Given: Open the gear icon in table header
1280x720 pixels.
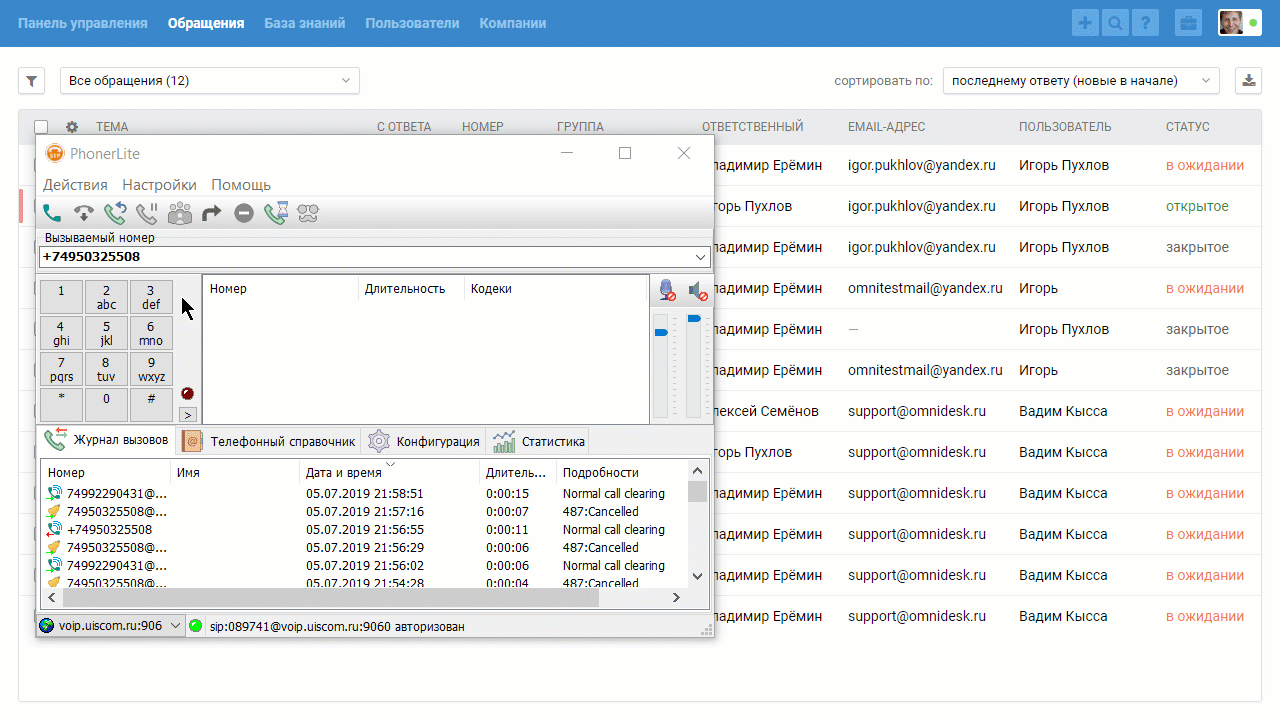Looking at the screenshot, I should click(72, 127).
